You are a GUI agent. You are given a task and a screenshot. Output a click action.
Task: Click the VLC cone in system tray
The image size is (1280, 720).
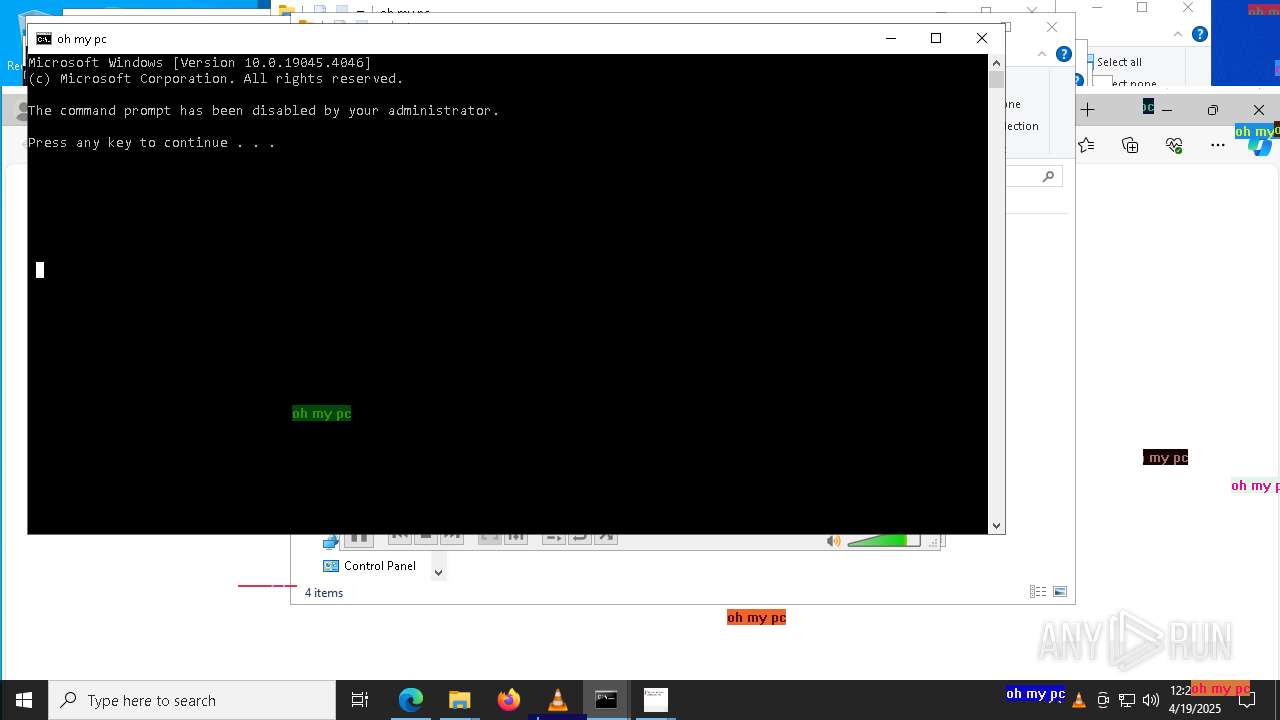point(1079,700)
